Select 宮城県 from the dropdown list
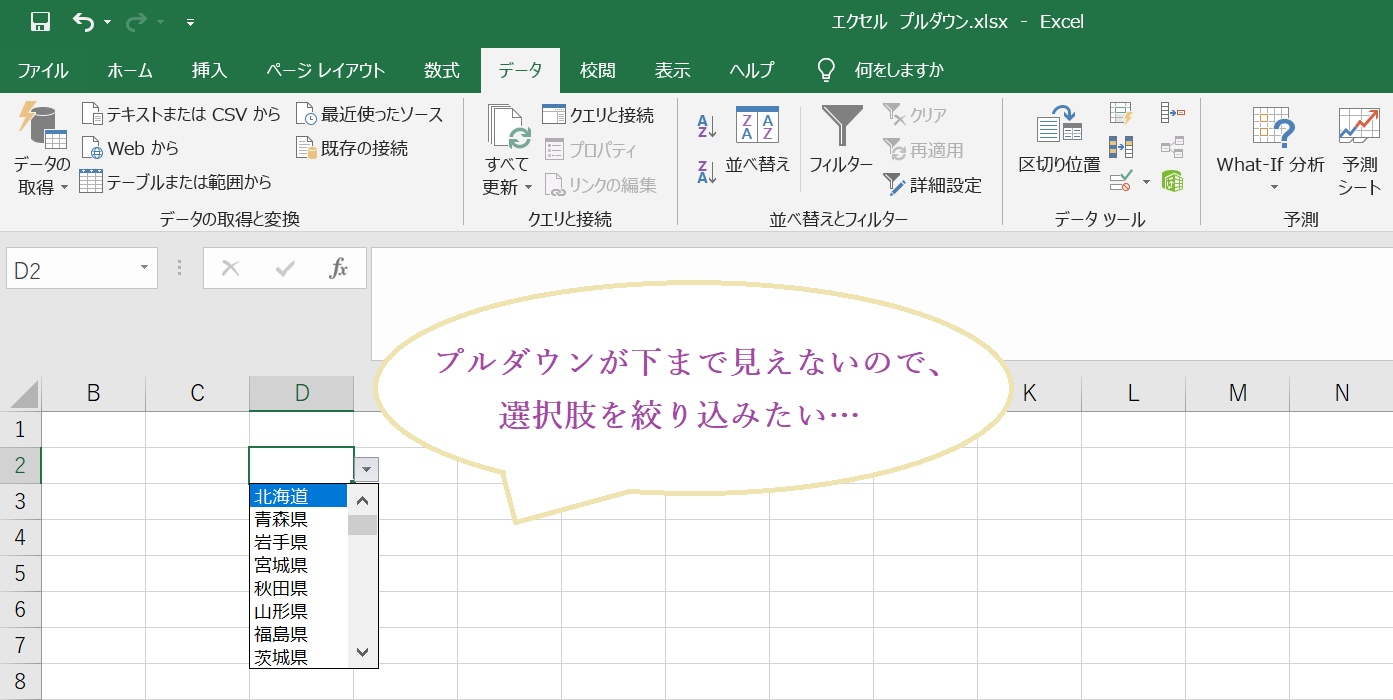 pyautogui.click(x=281, y=565)
